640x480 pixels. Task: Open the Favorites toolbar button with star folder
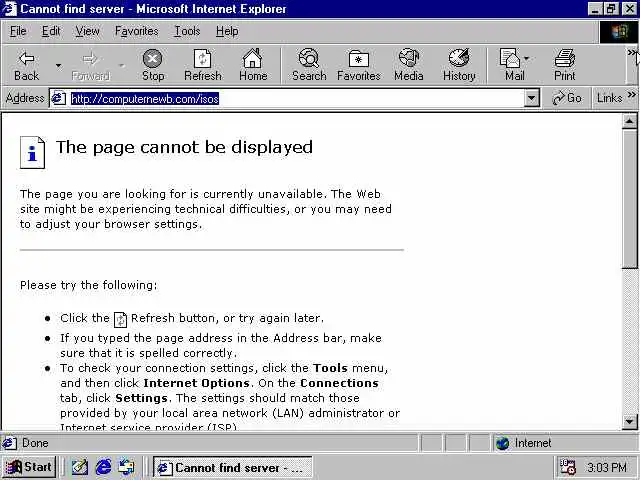click(x=359, y=65)
